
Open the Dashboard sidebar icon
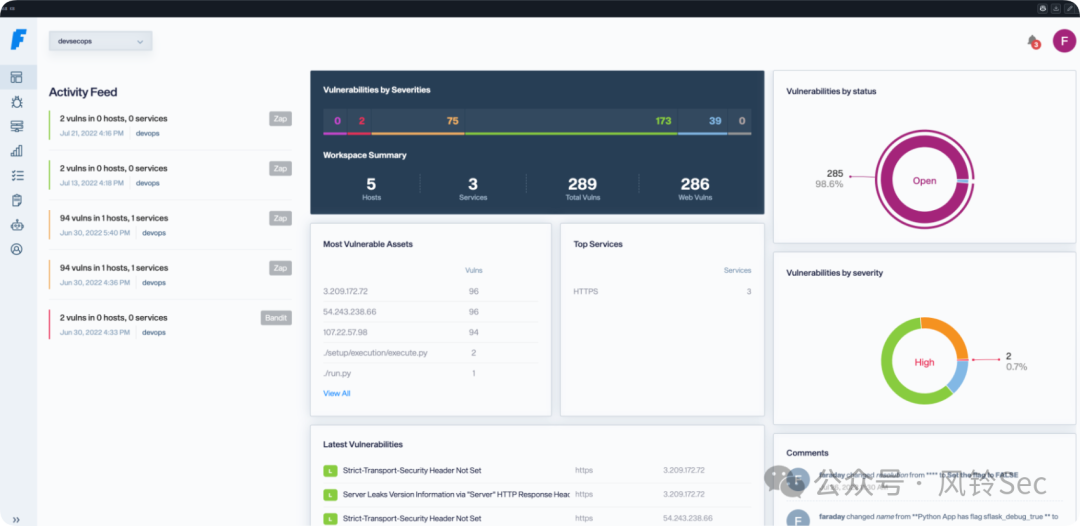[17, 77]
